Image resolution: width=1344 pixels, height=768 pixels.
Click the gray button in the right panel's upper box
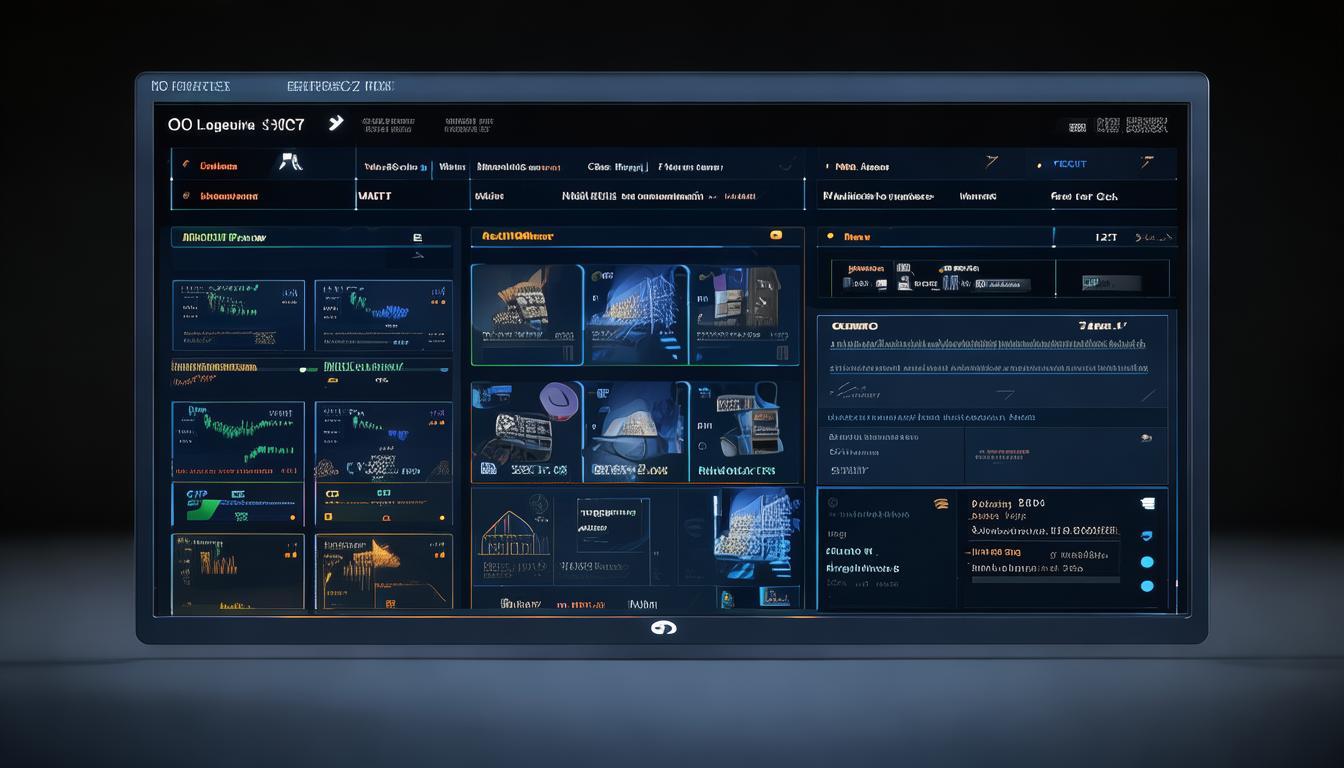1097,283
